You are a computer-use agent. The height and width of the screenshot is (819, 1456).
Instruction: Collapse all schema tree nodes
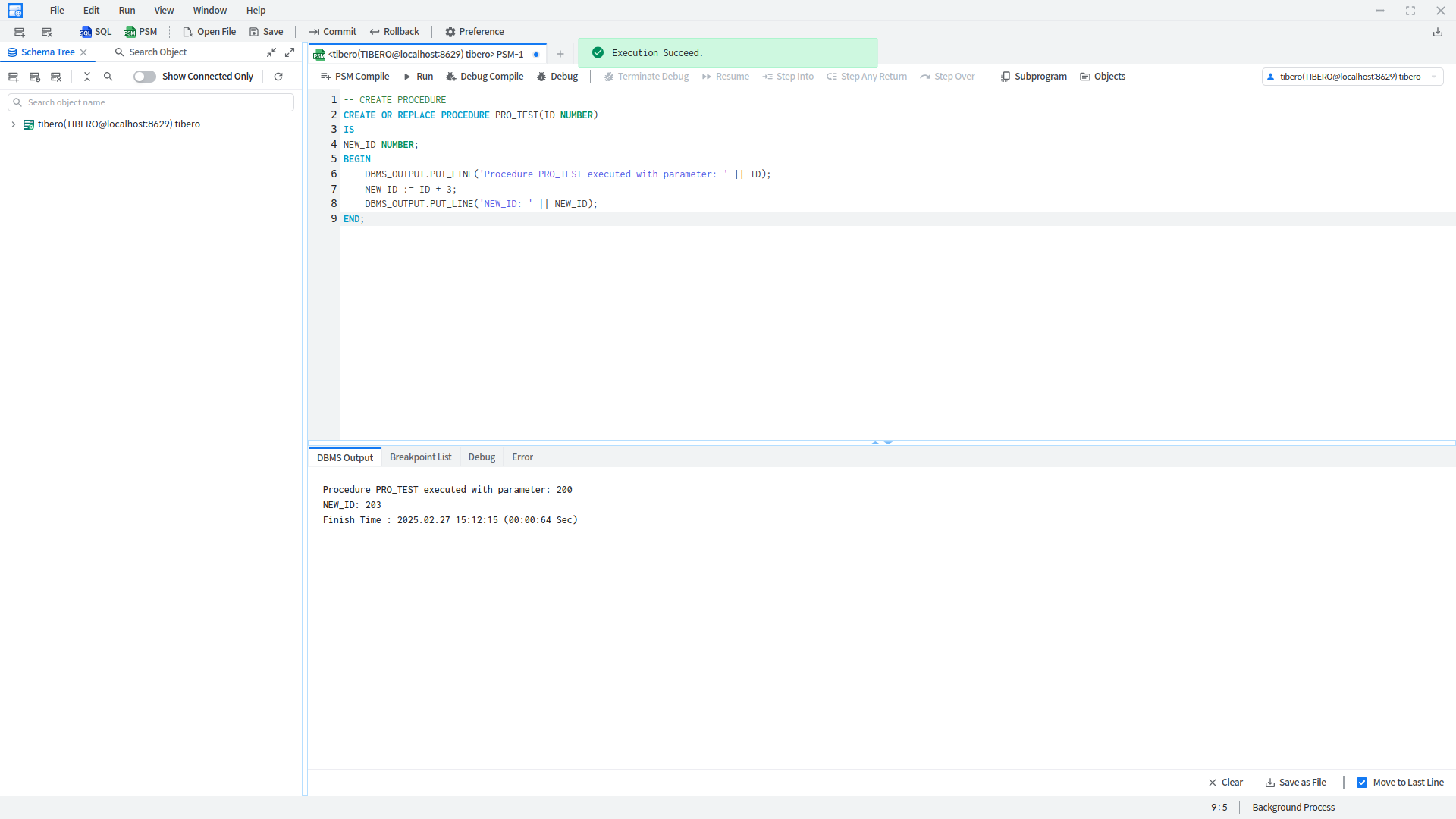(x=87, y=77)
